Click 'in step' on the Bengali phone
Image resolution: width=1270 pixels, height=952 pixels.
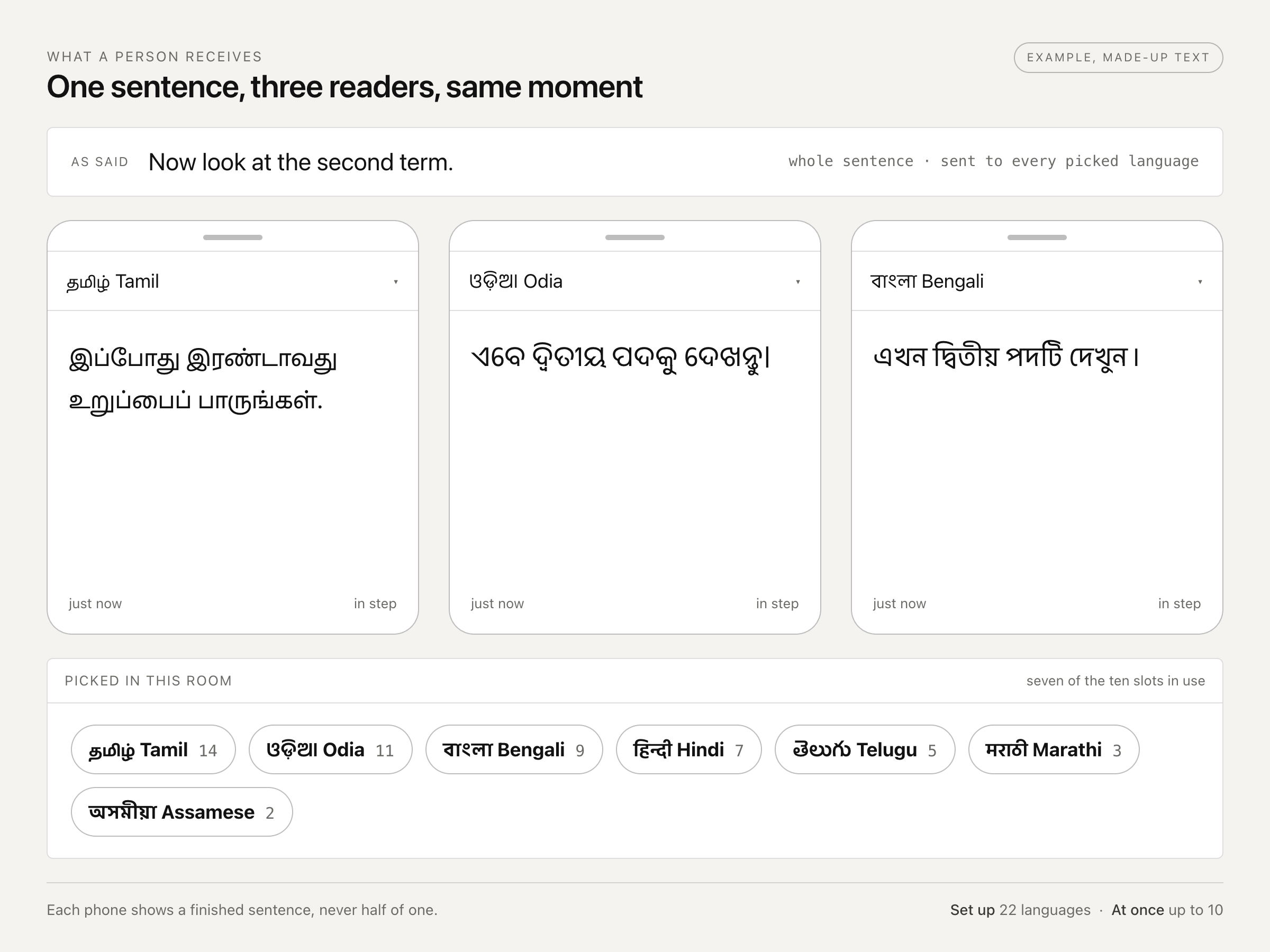point(1180,603)
